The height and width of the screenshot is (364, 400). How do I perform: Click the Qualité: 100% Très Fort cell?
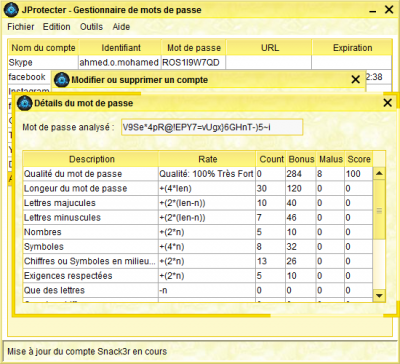[x=207, y=174]
